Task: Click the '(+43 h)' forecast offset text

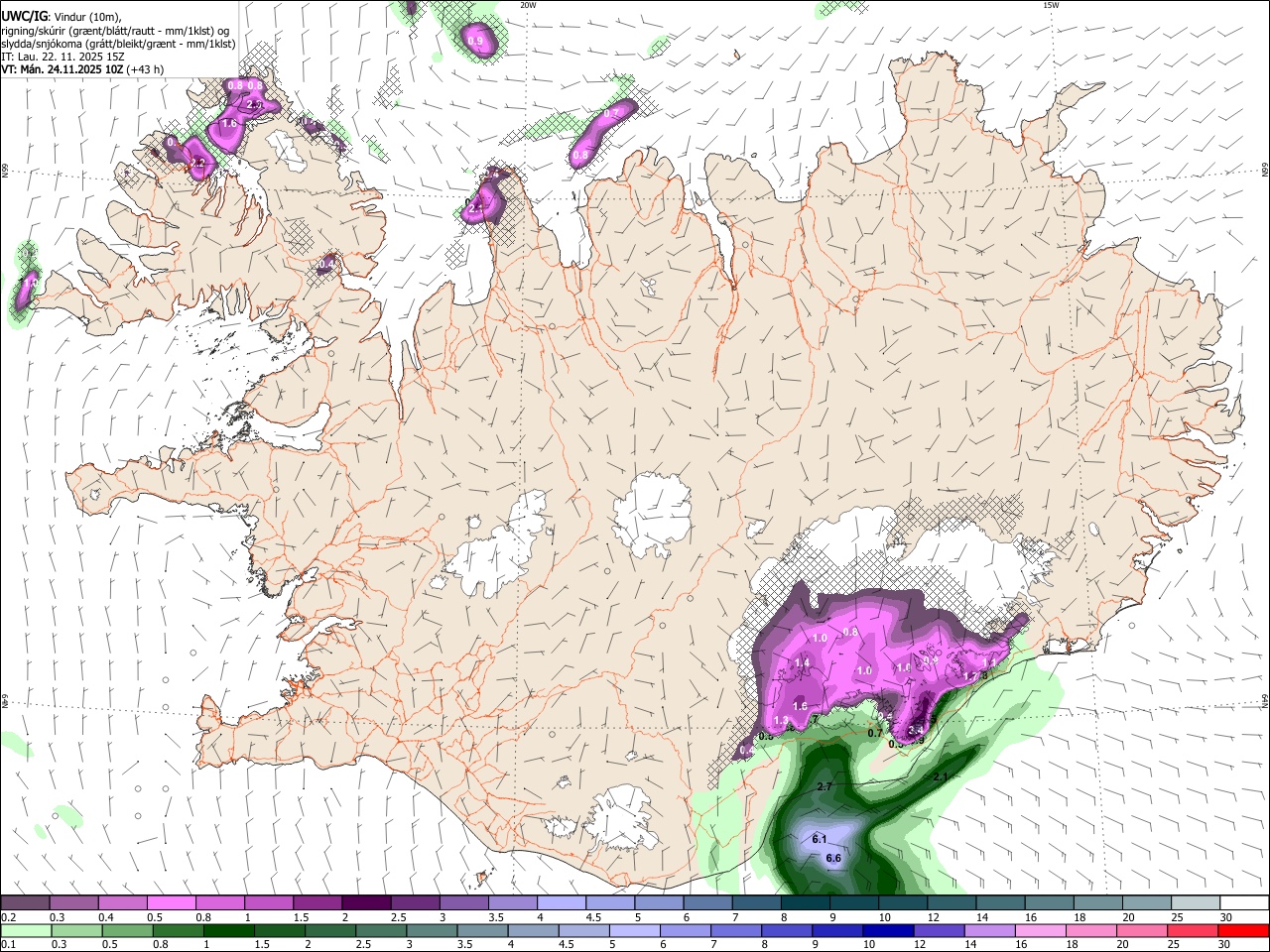Action: 145,69
